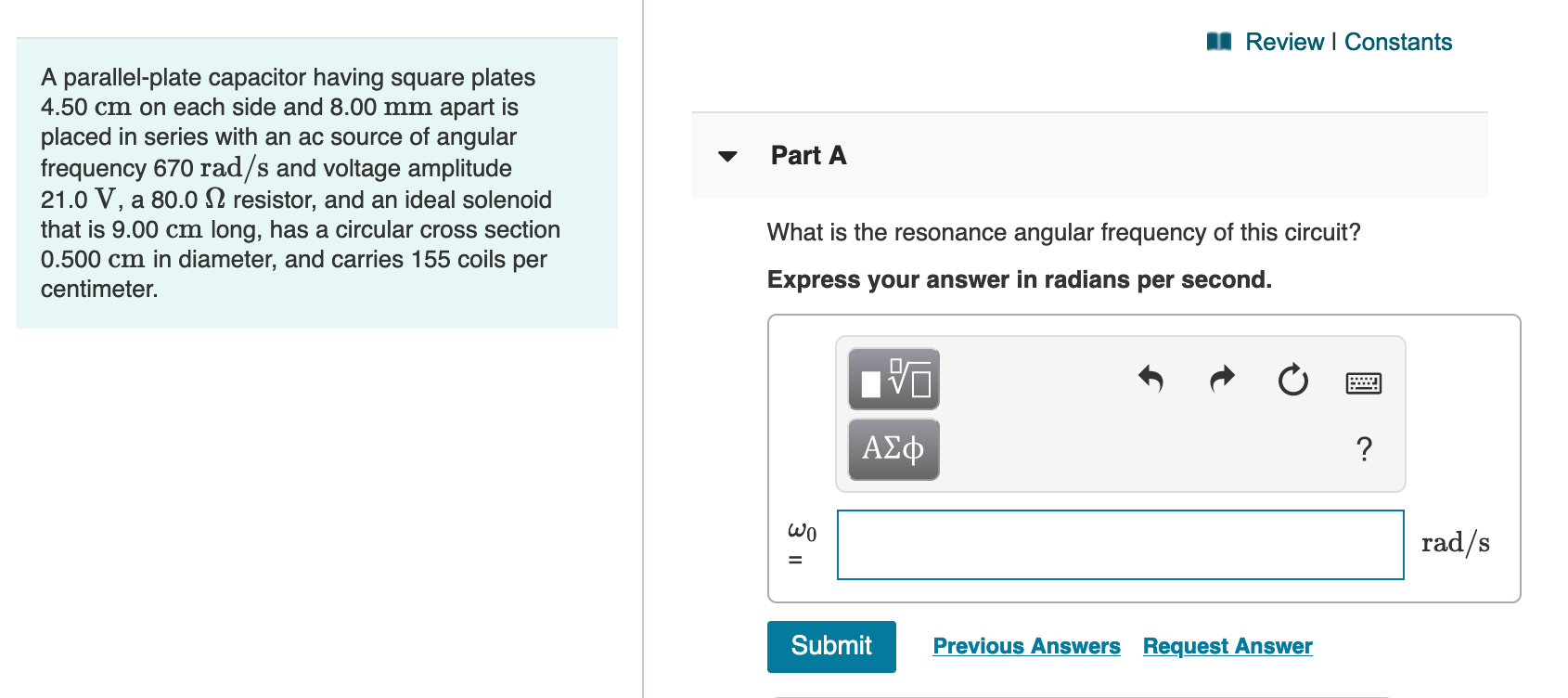Open Previous Answers
This screenshot has width=1568, height=698.
(1027, 646)
